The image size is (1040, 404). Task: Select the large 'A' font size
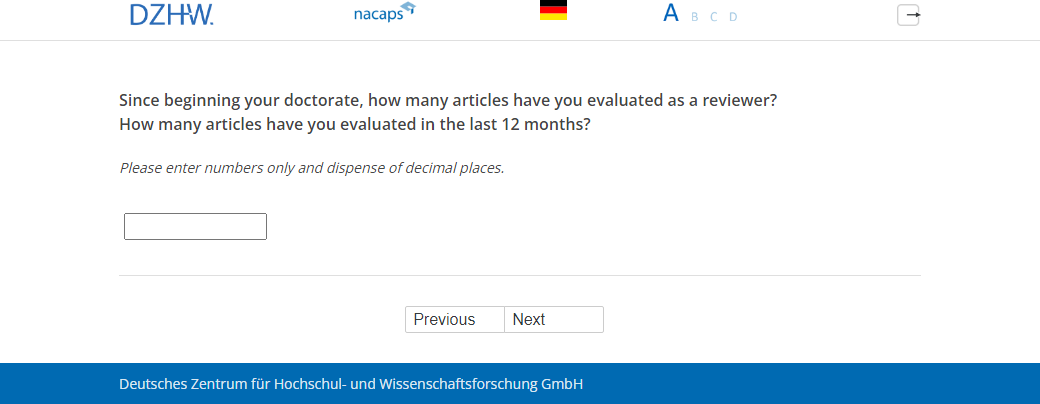click(671, 14)
